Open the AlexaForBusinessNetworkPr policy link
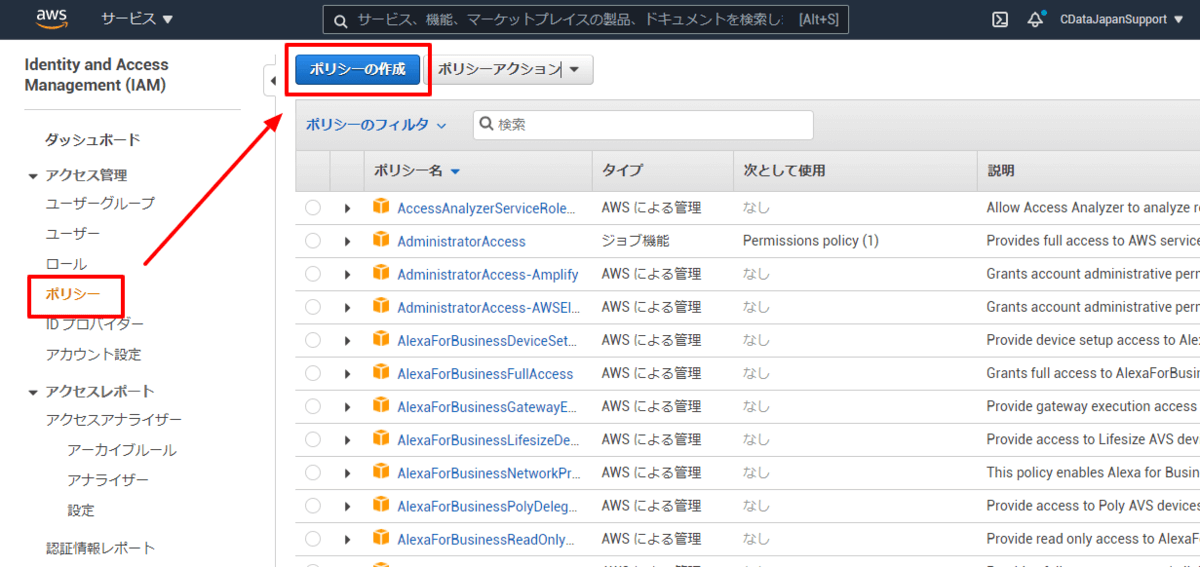Image resolution: width=1200 pixels, height=567 pixels. 489,472
